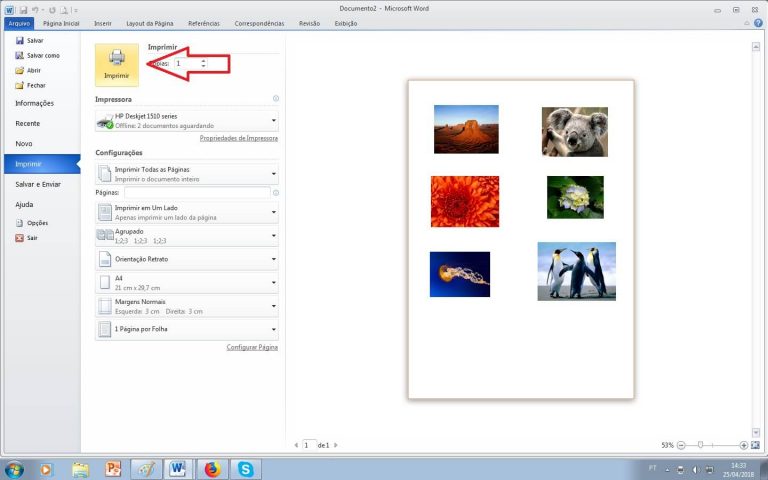This screenshot has width=768, height=480.
Task: Click the zoom to page icon
Action: (756, 444)
